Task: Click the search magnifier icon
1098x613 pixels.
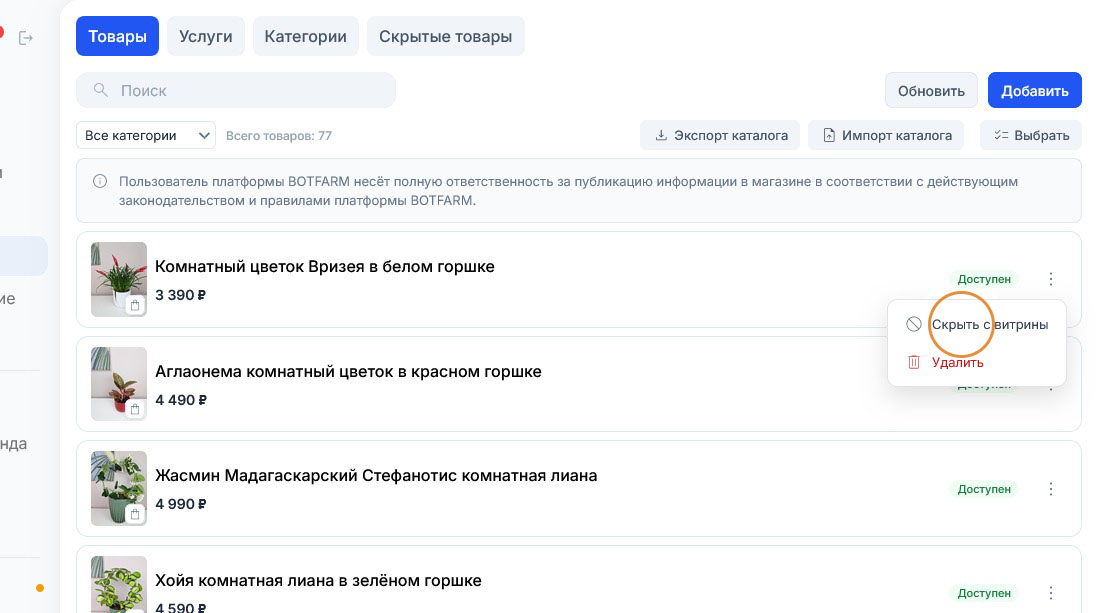Action: coord(101,90)
